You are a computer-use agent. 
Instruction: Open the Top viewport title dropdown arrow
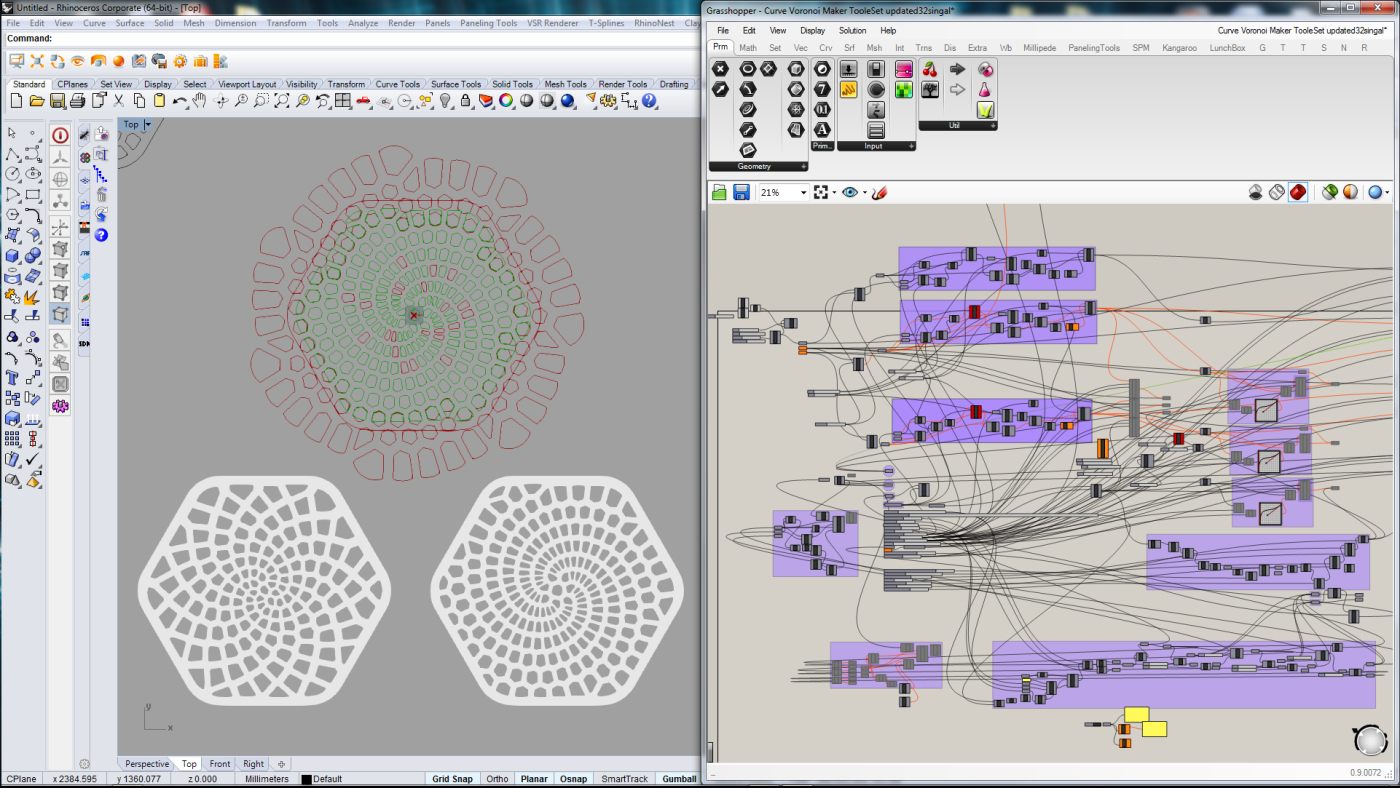(147, 125)
